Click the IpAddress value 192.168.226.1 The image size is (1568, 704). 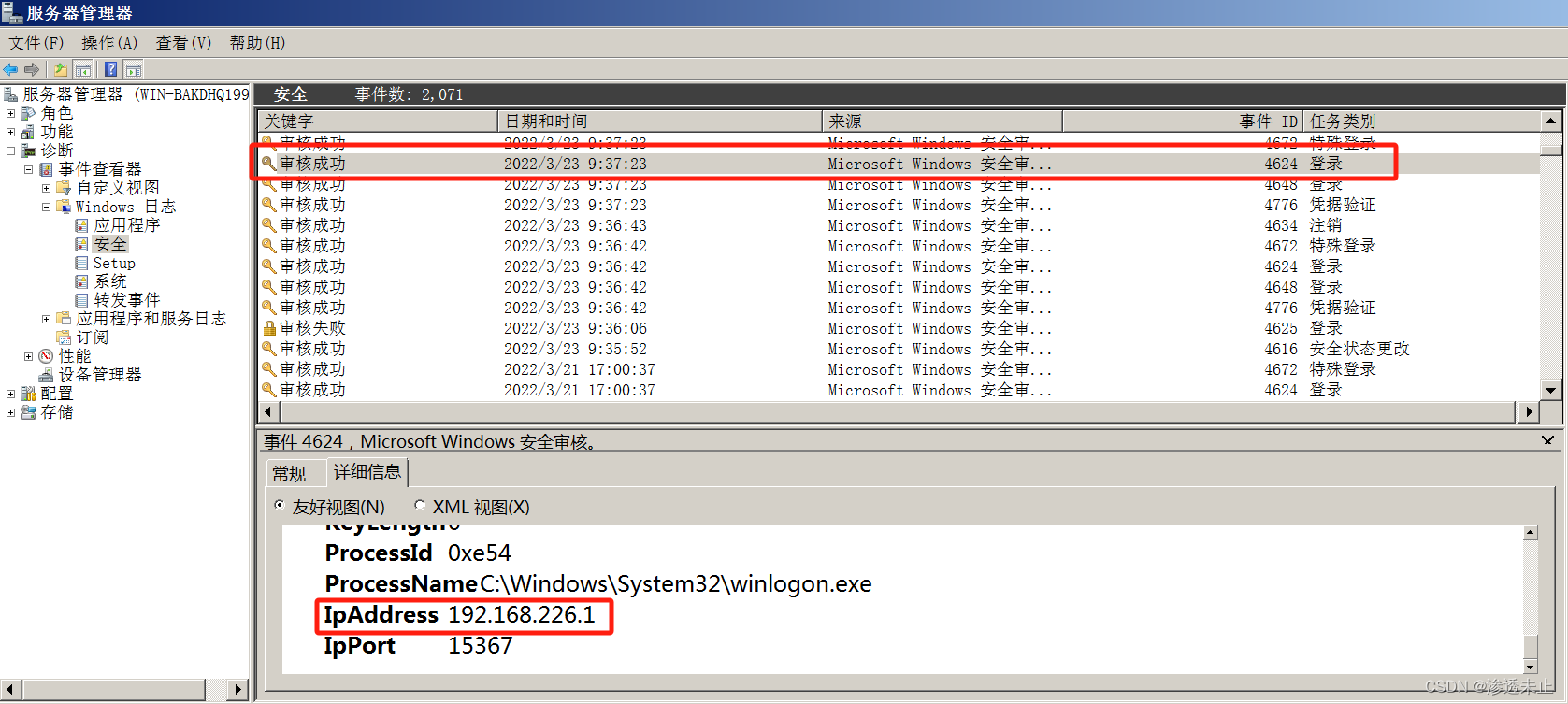[522, 614]
